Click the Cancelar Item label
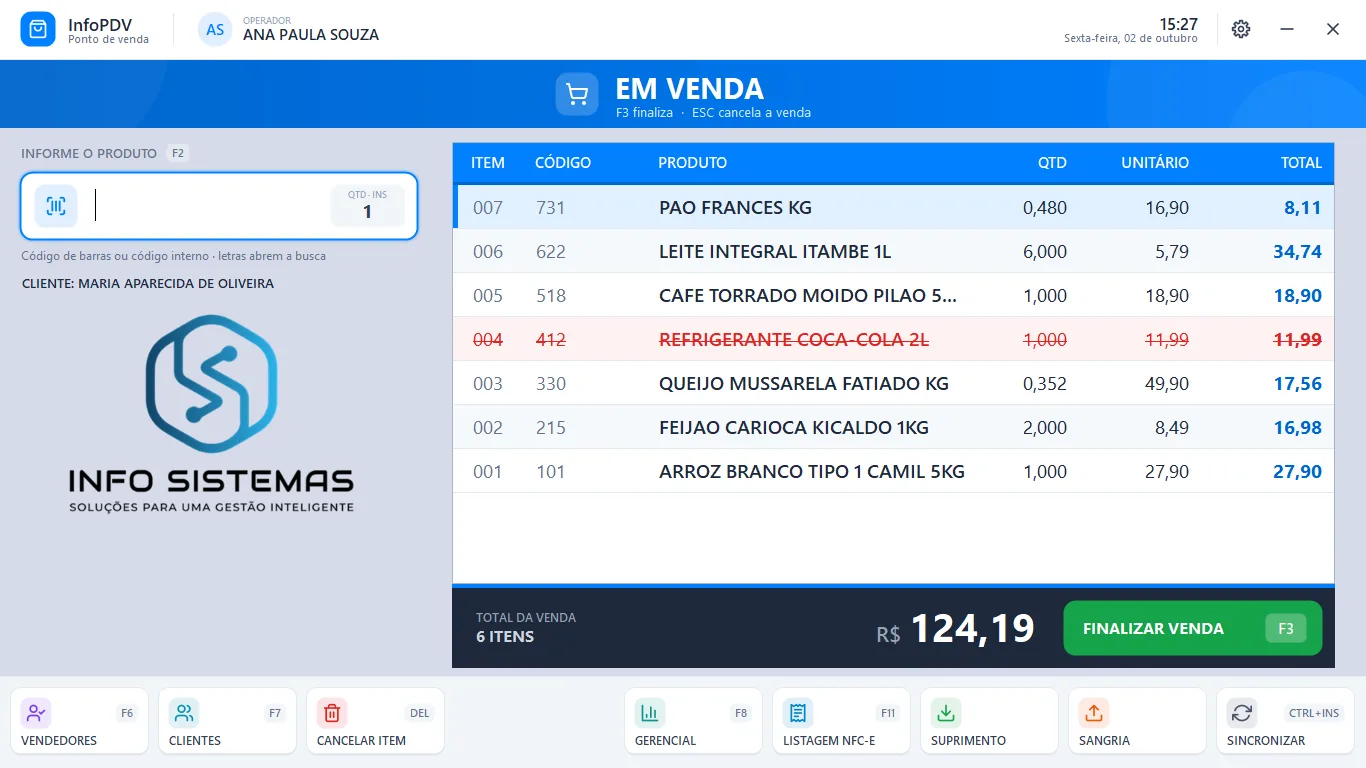This screenshot has height=768, width=1366. [361, 741]
